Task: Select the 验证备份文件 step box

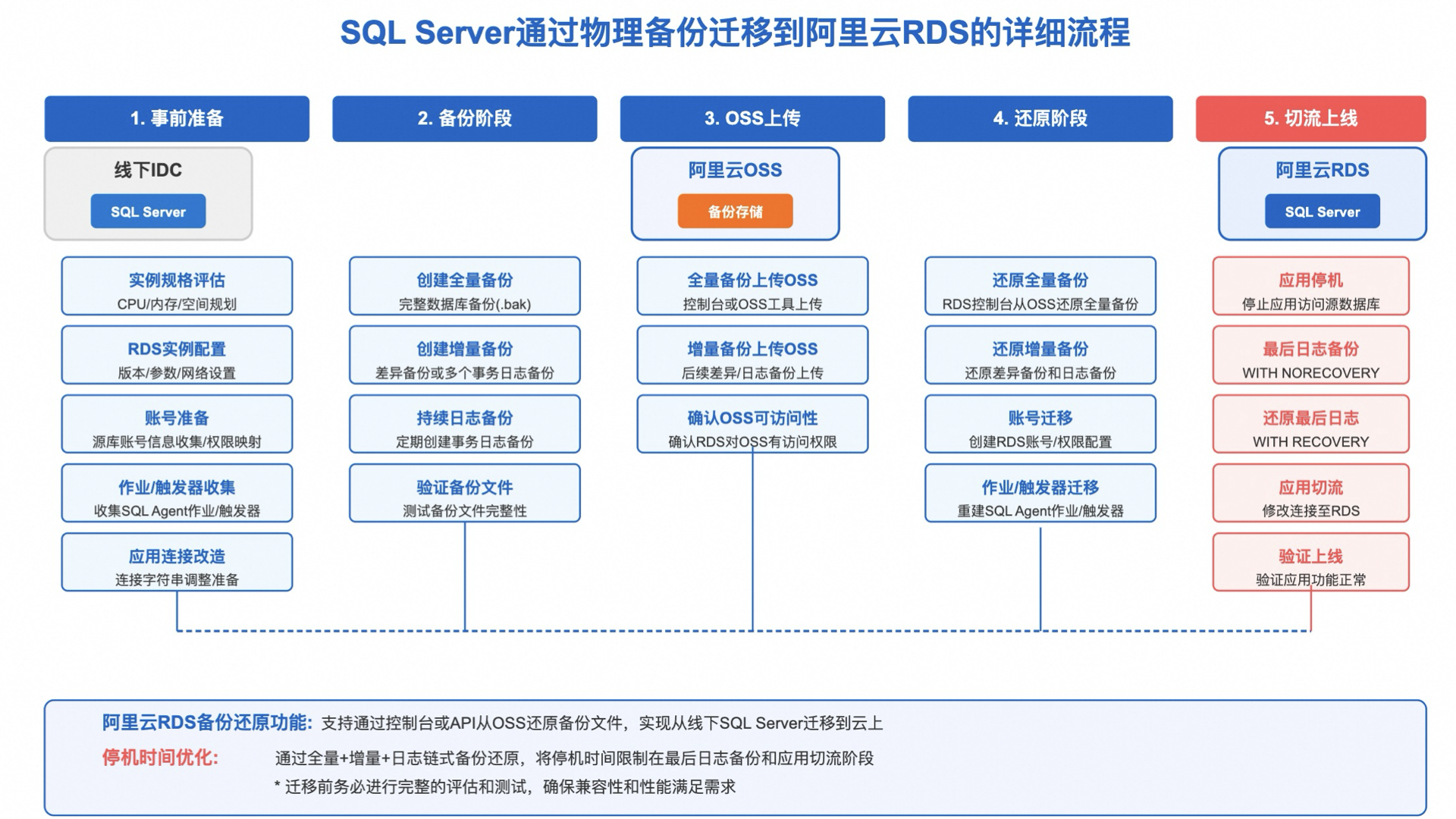Action: [465, 493]
